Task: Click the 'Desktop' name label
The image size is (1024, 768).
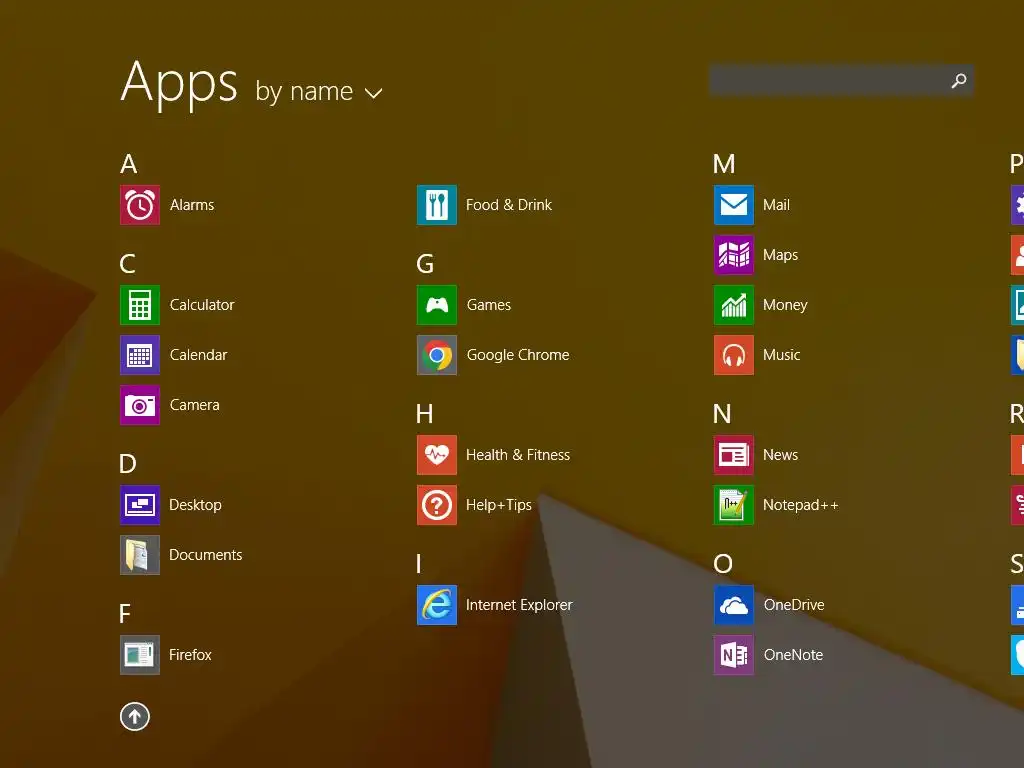Action: point(195,505)
